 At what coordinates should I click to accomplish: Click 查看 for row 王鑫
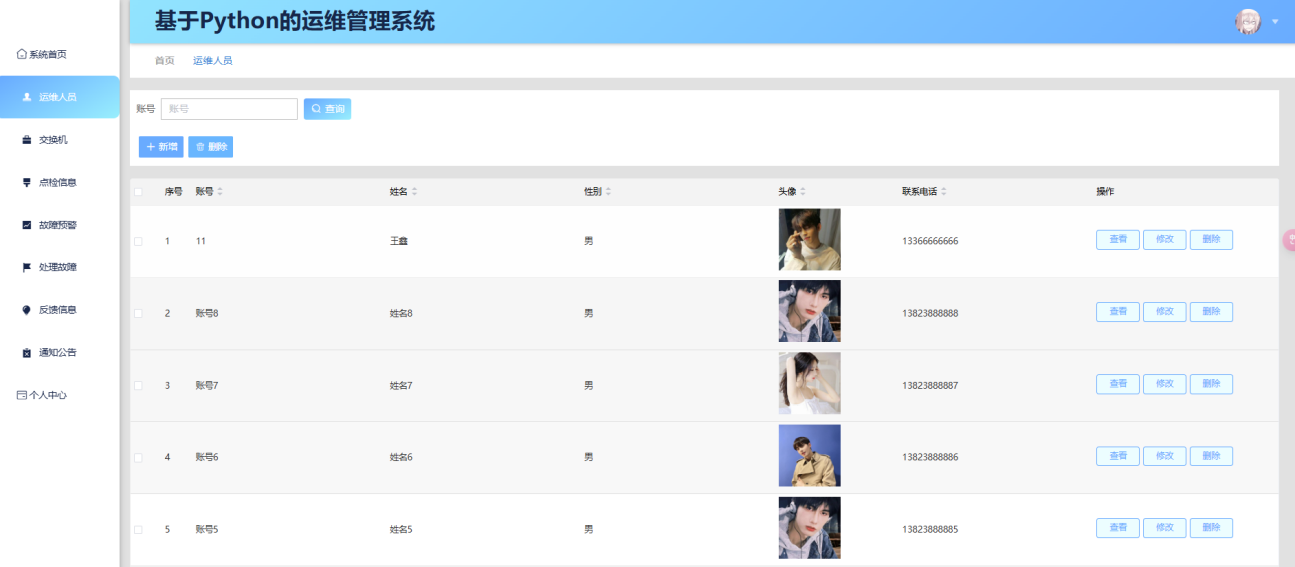coord(1118,240)
